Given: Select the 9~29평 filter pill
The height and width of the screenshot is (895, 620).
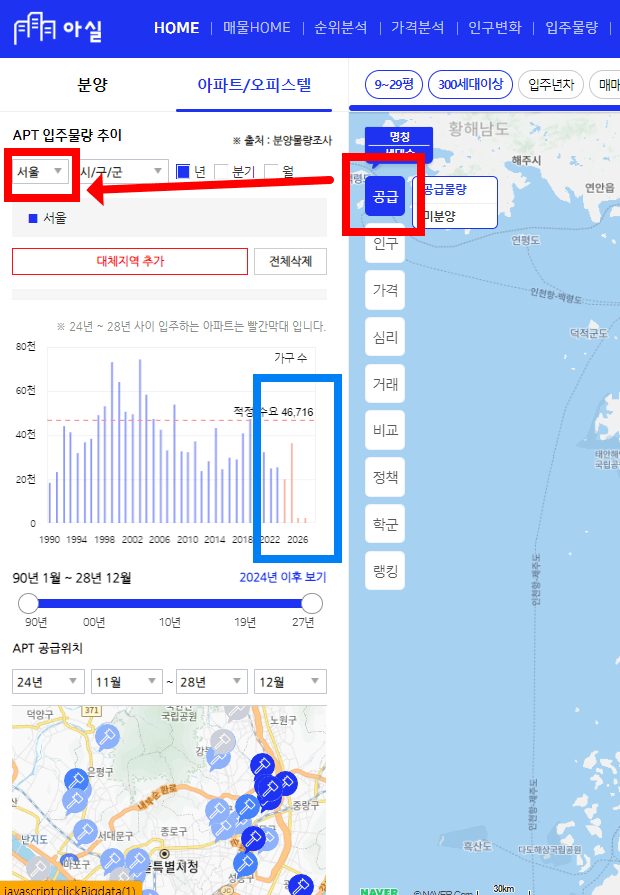Looking at the screenshot, I should pos(394,84).
